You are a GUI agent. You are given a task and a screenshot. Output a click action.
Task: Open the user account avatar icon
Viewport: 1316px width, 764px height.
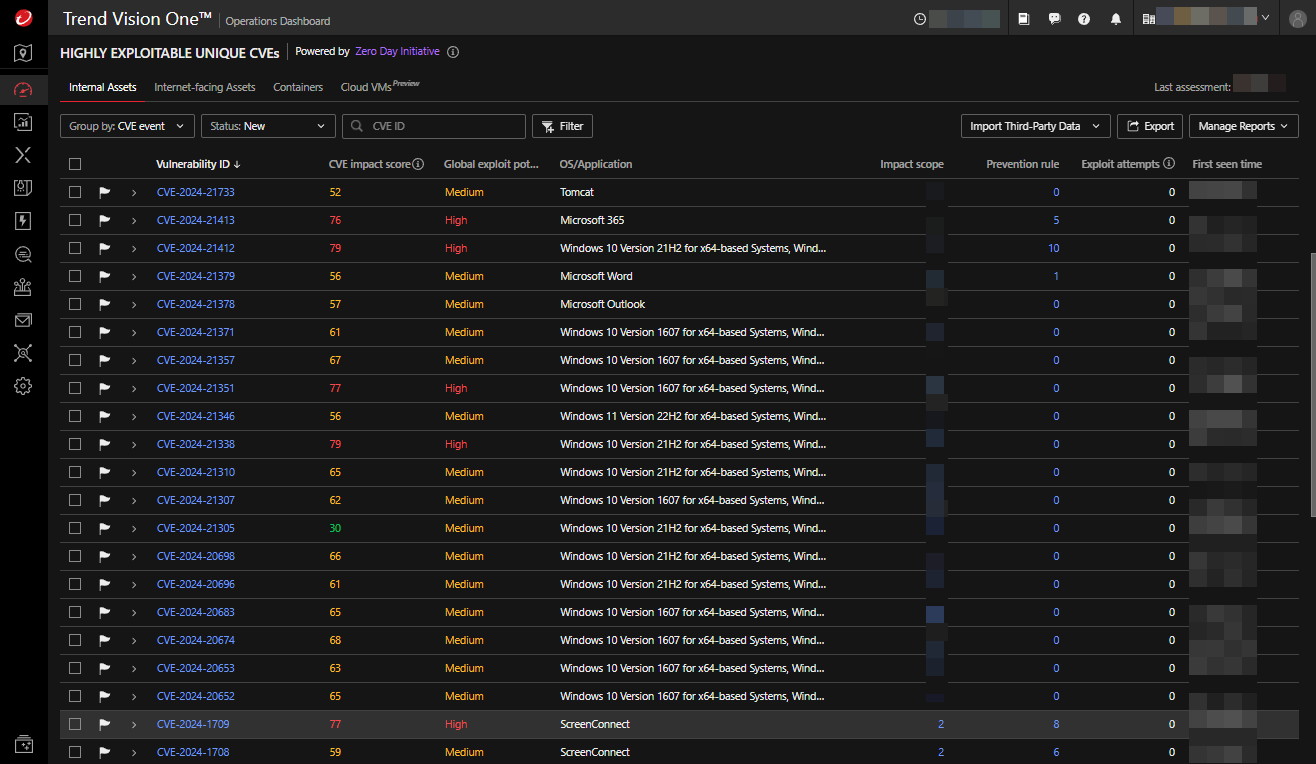[x=1297, y=19]
